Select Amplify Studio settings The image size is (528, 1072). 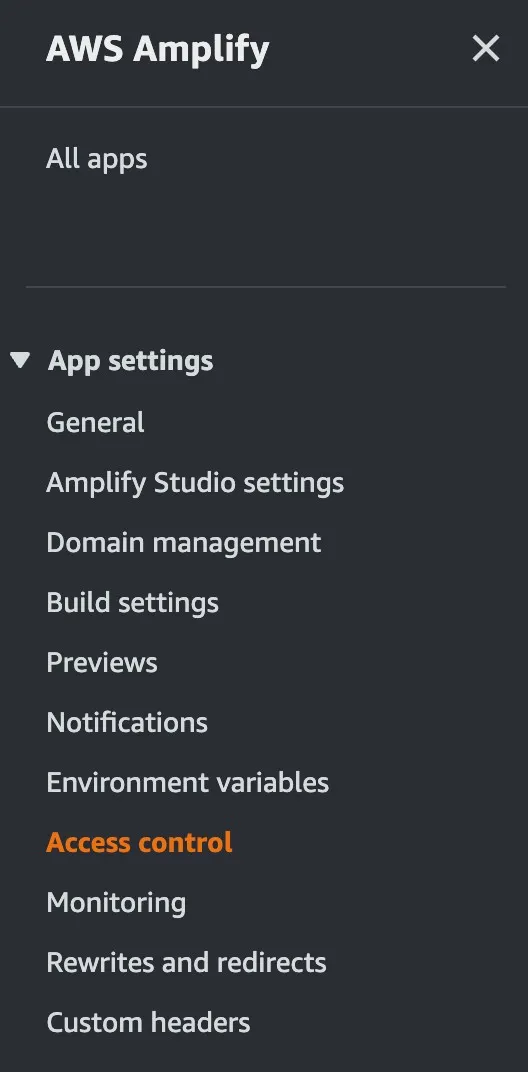pos(195,483)
